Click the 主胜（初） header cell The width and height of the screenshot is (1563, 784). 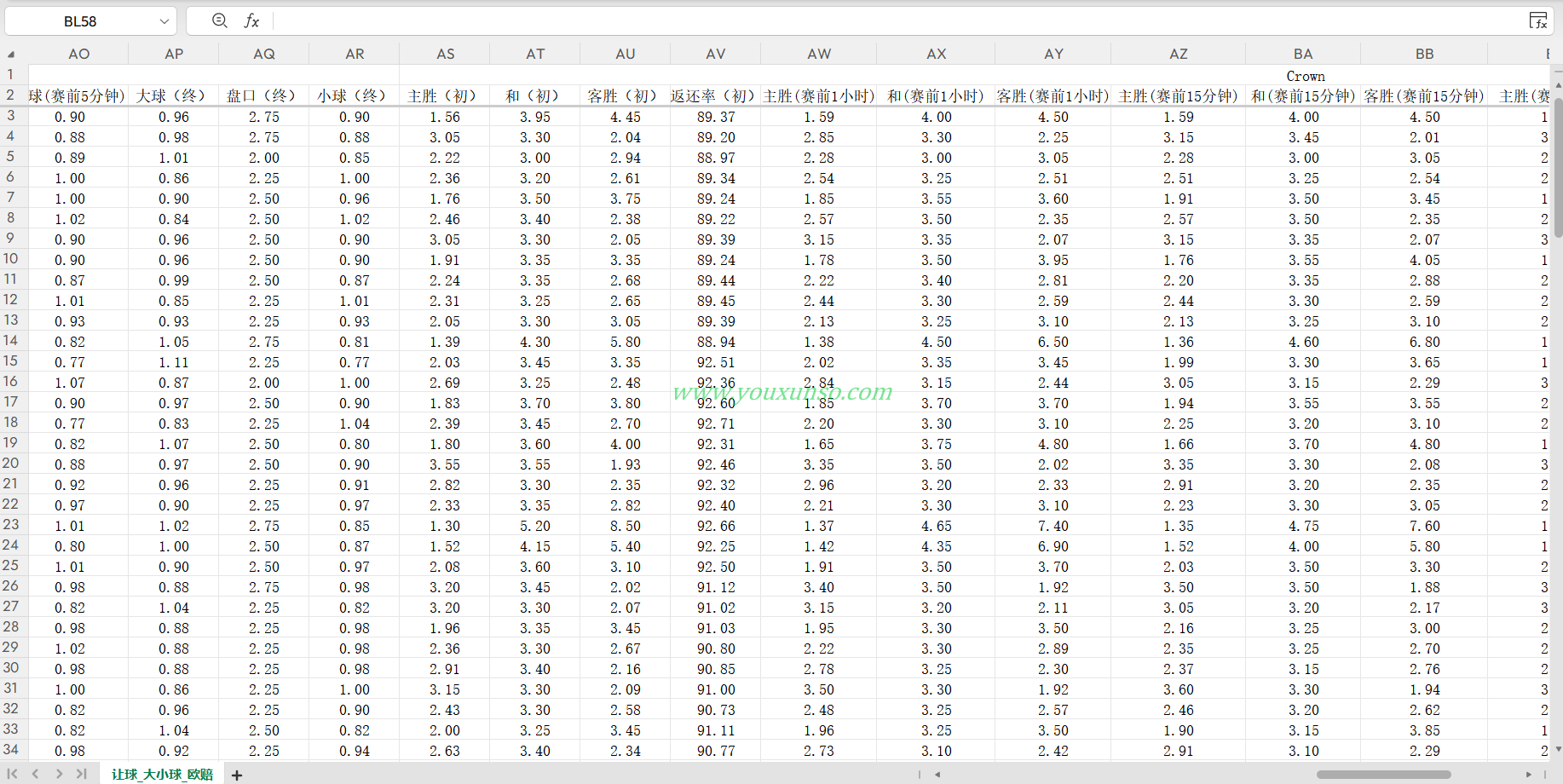(445, 95)
